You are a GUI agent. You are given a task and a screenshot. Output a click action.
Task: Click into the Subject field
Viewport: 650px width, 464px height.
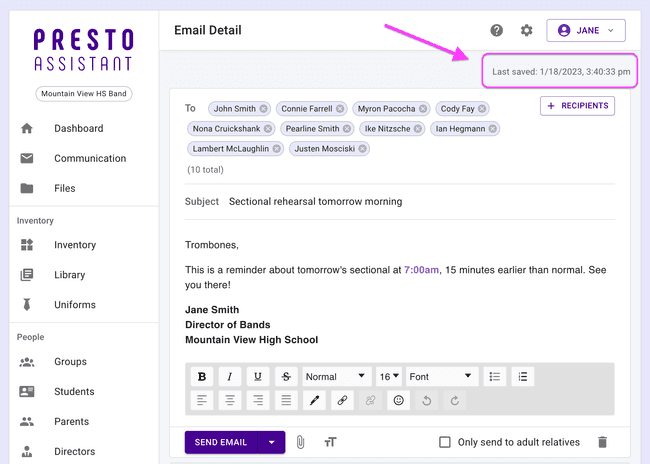(x=400, y=201)
